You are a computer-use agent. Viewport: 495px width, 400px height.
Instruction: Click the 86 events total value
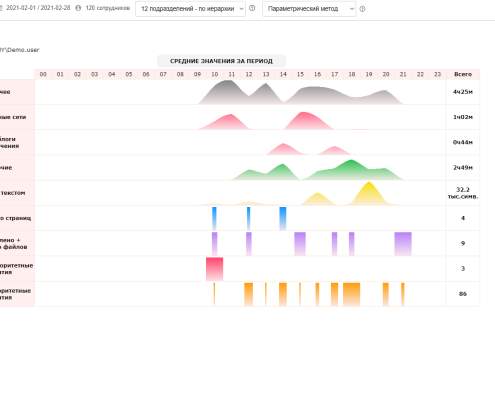coord(463,294)
